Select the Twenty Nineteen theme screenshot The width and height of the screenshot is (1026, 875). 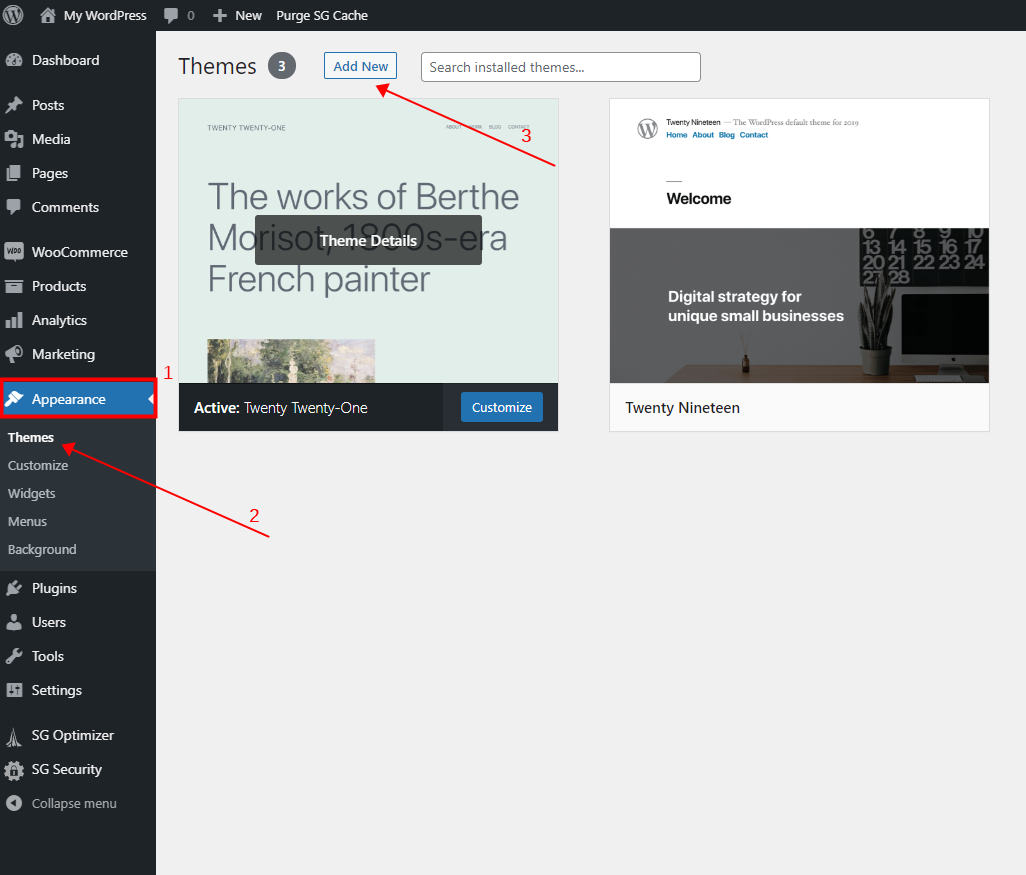[800, 241]
